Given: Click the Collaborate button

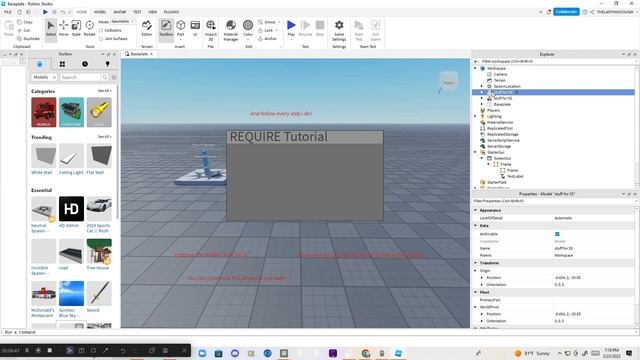Looking at the screenshot, I should coord(566,12).
